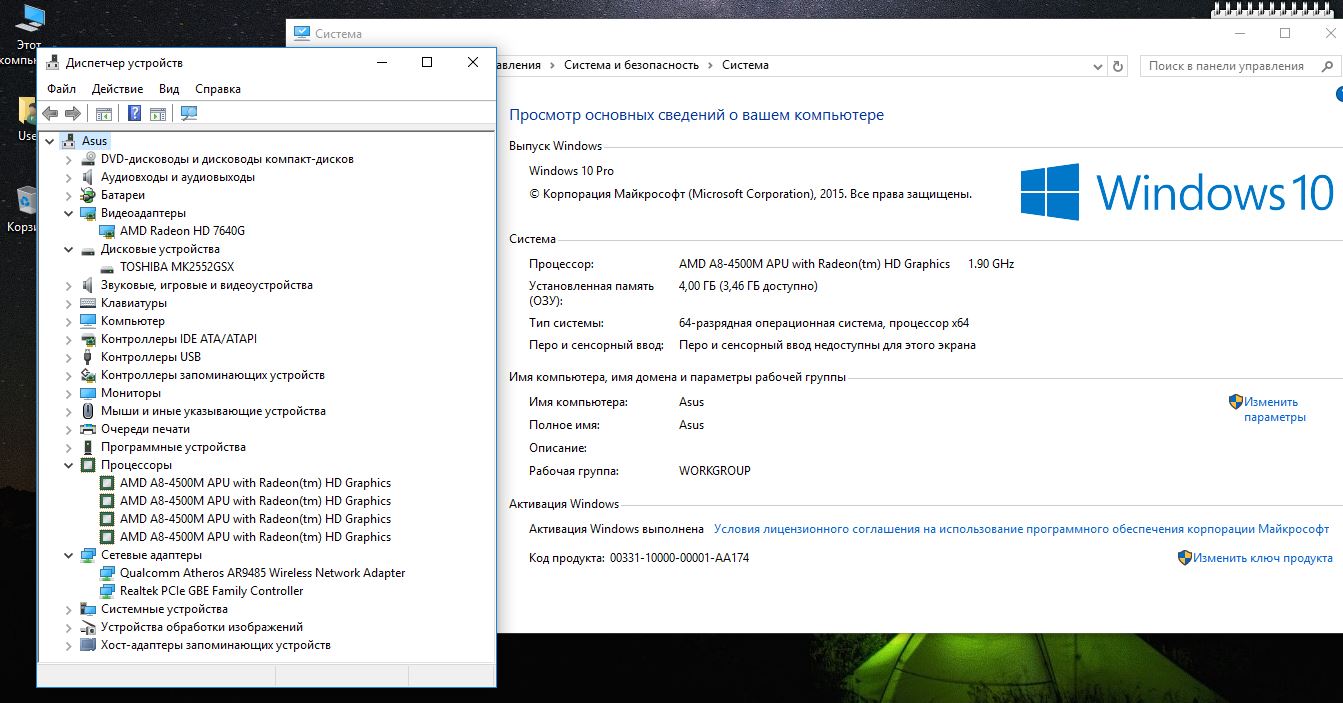The image size is (1343, 703).
Task: Select the Компьютер category icon
Action: tap(88, 321)
